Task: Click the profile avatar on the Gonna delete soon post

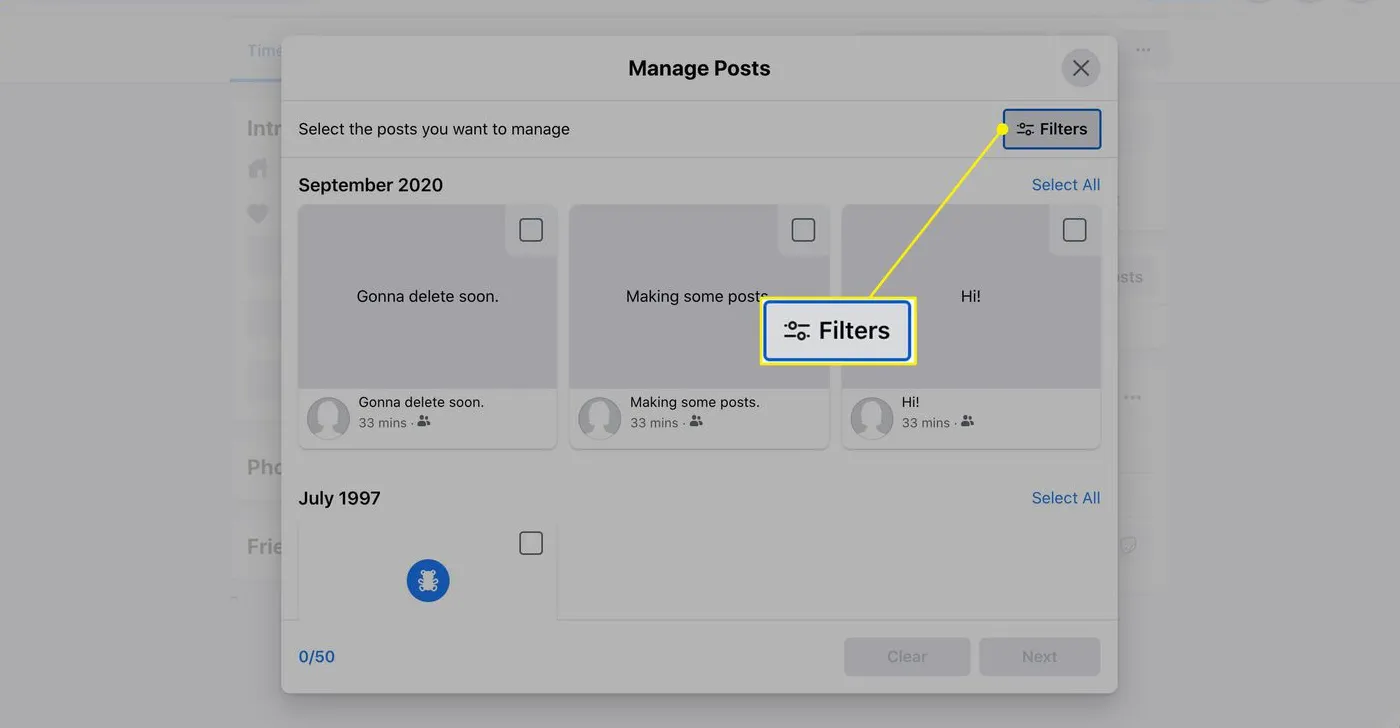Action: pyautogui.click(x=328, y=418)
